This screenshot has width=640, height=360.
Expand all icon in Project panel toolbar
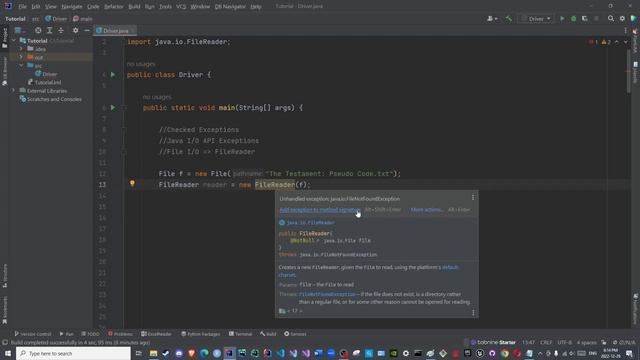pos(49,31)
